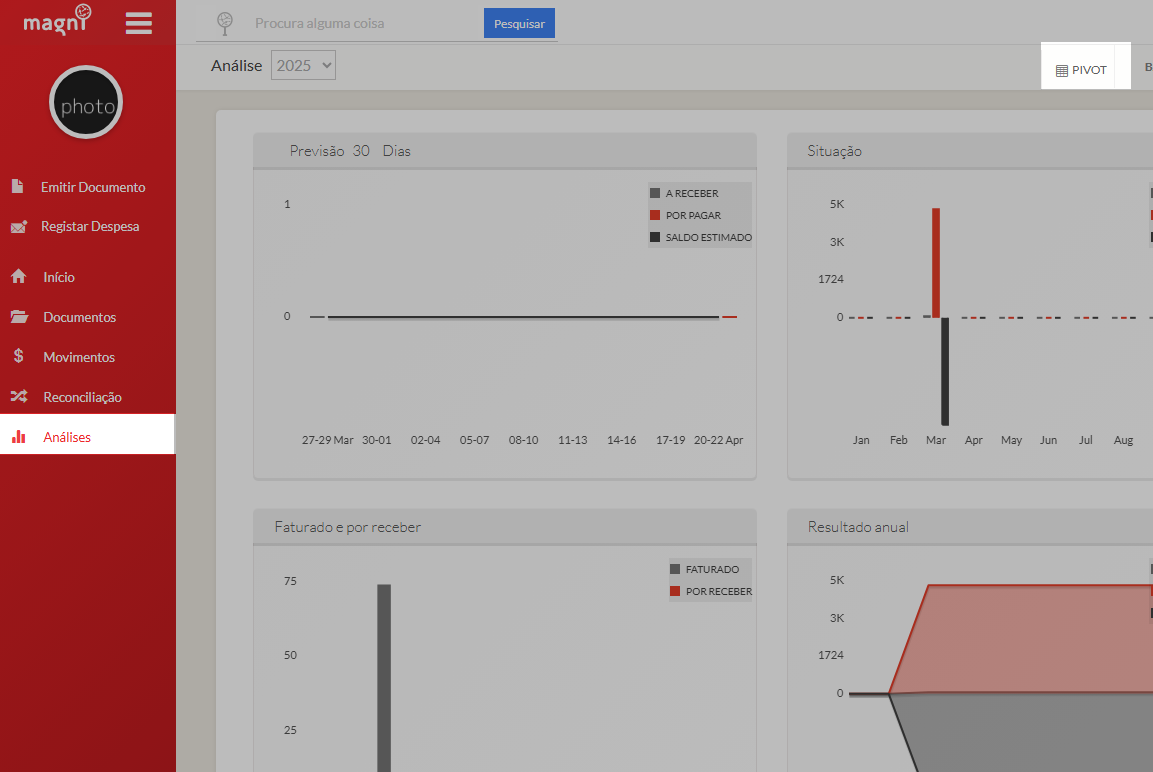
Task: Click the Emitir Documento file icon
Action: [x=17, y=187]
